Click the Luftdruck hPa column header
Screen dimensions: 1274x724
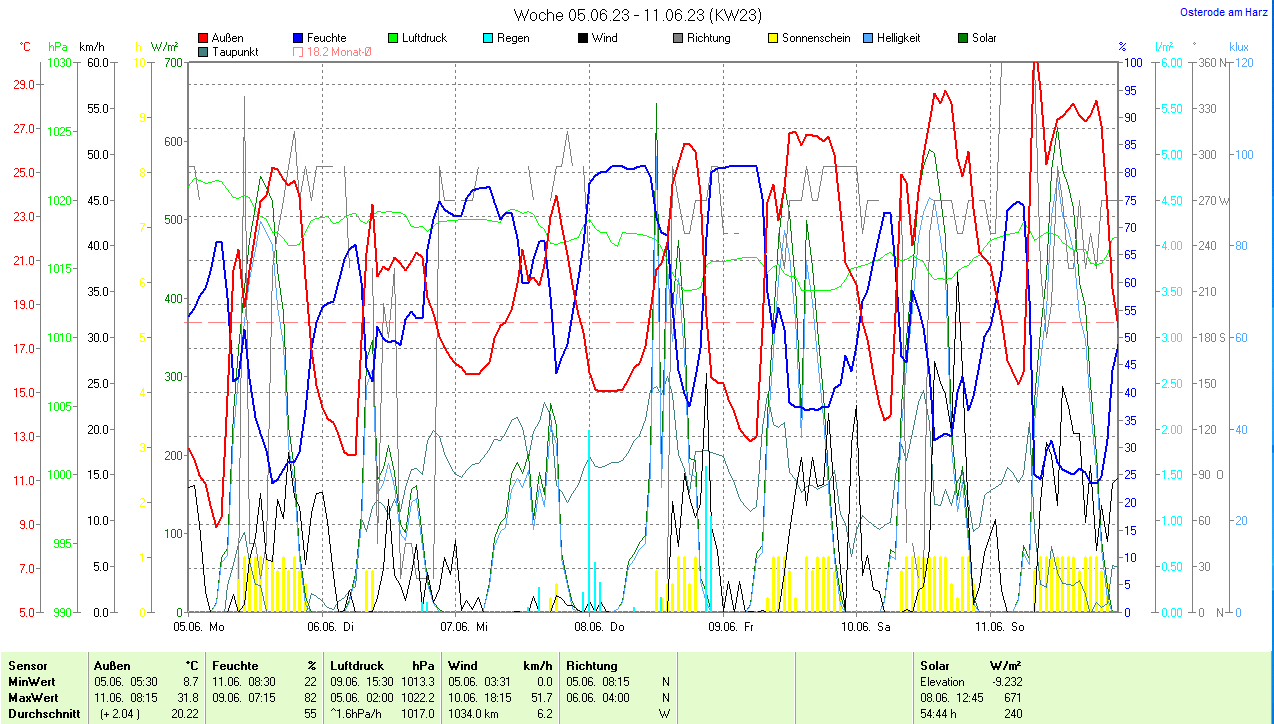383,665
